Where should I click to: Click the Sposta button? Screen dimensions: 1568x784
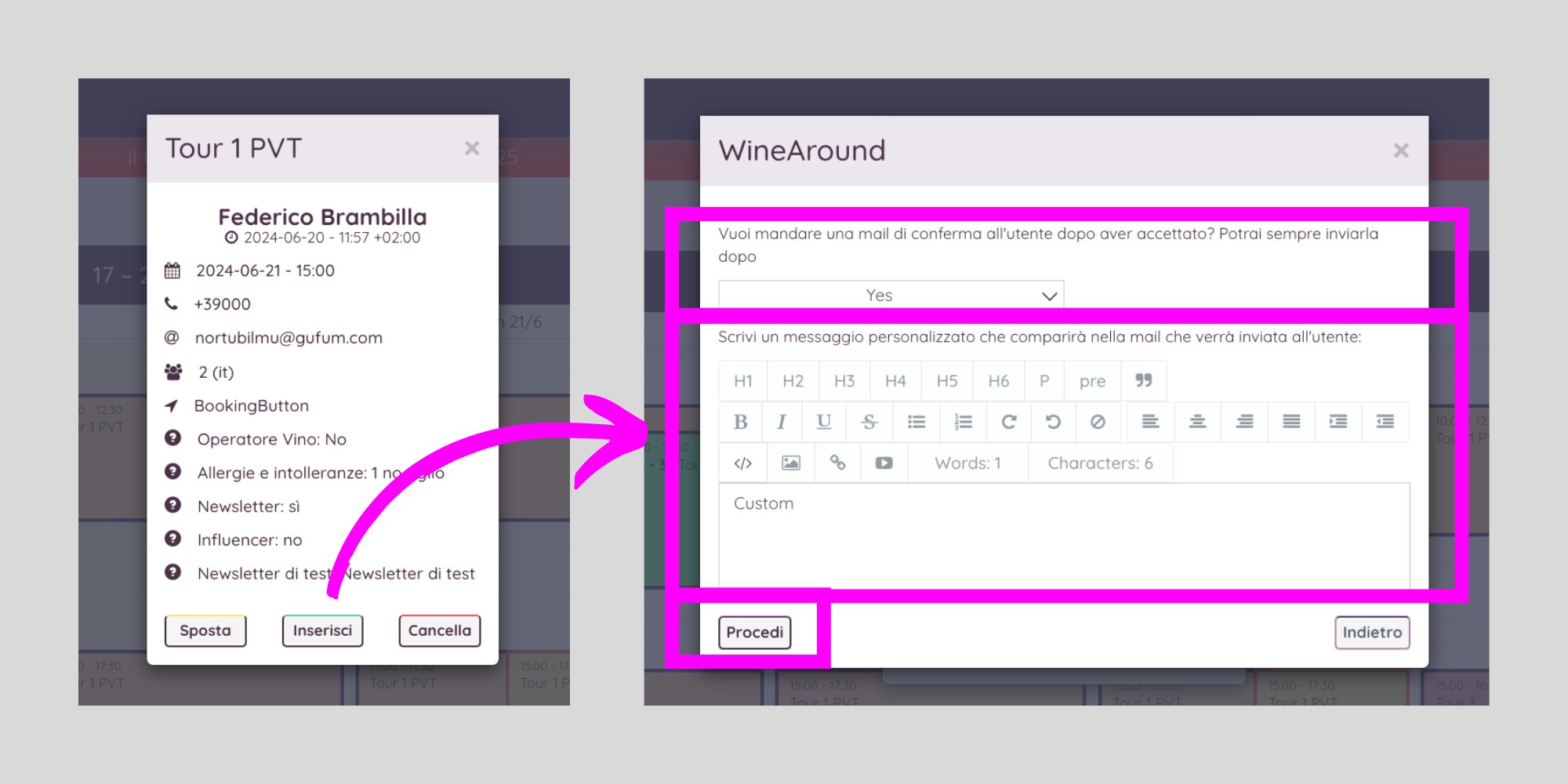(205, 631)
